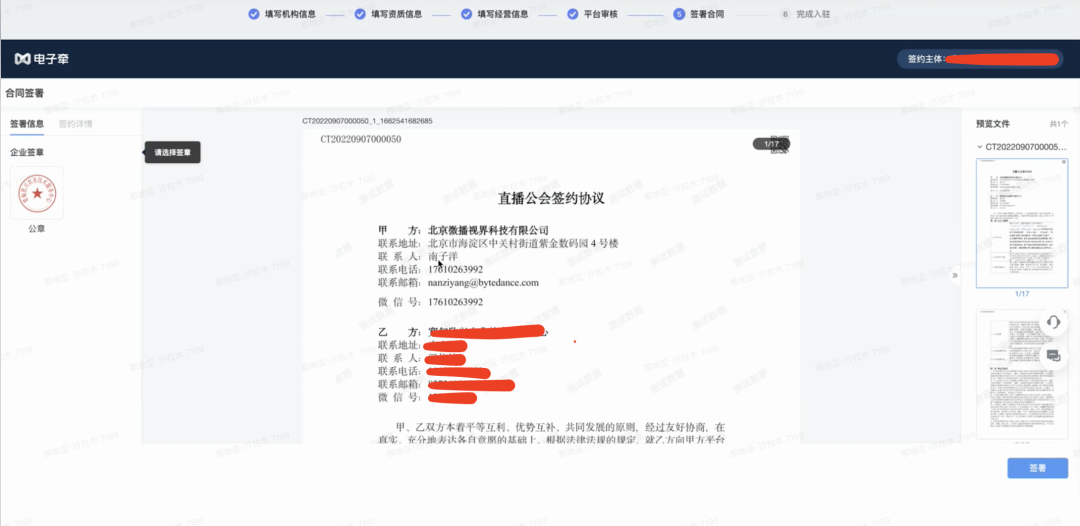Click step 6 circle for 完成入驻
This screenshot has height=526, width=1080.
tap(785, 14)
